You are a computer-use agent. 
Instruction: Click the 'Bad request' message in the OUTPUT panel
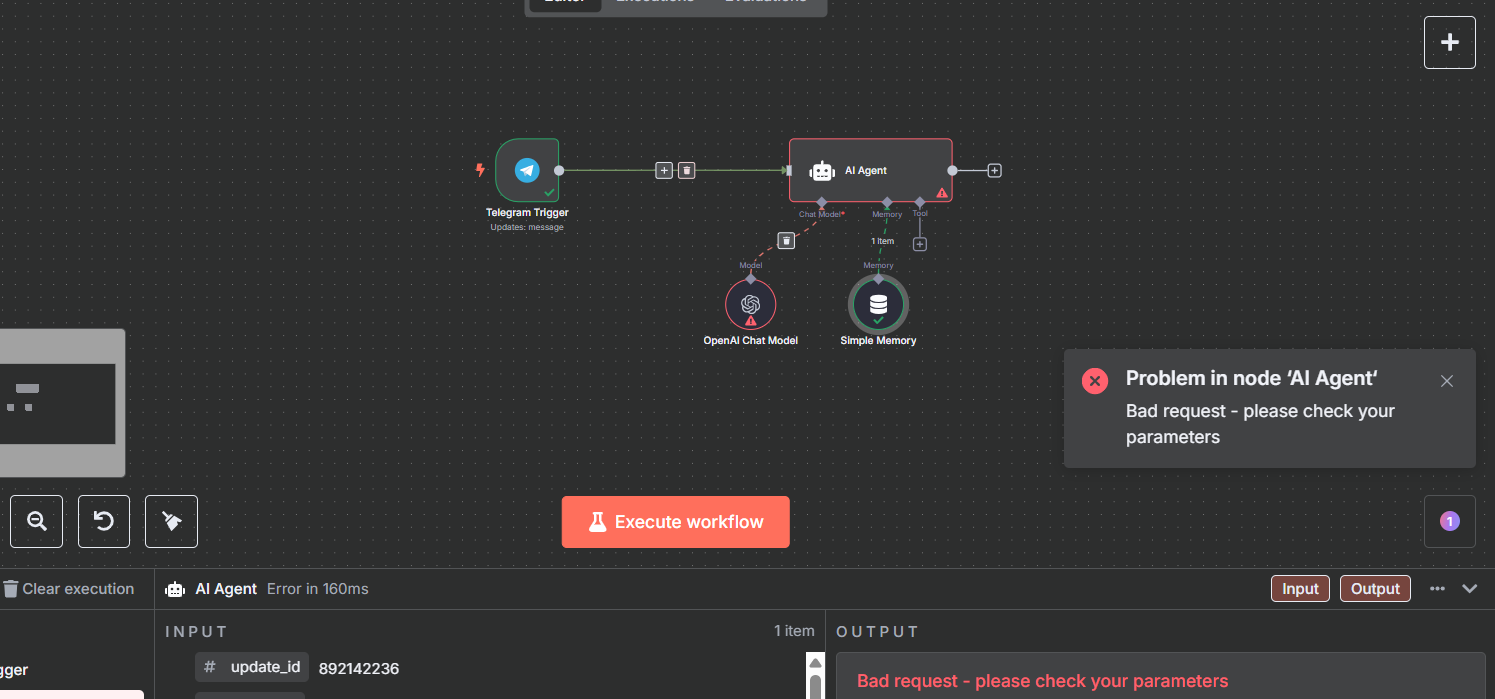1043,681
